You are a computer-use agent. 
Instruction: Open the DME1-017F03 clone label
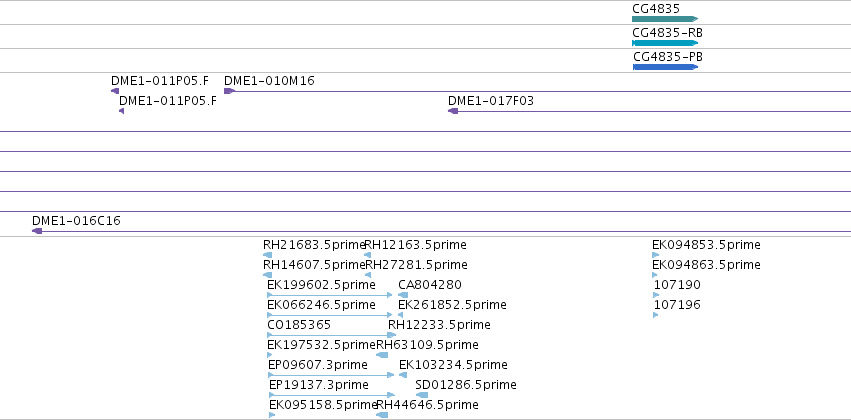click(491, 101)
